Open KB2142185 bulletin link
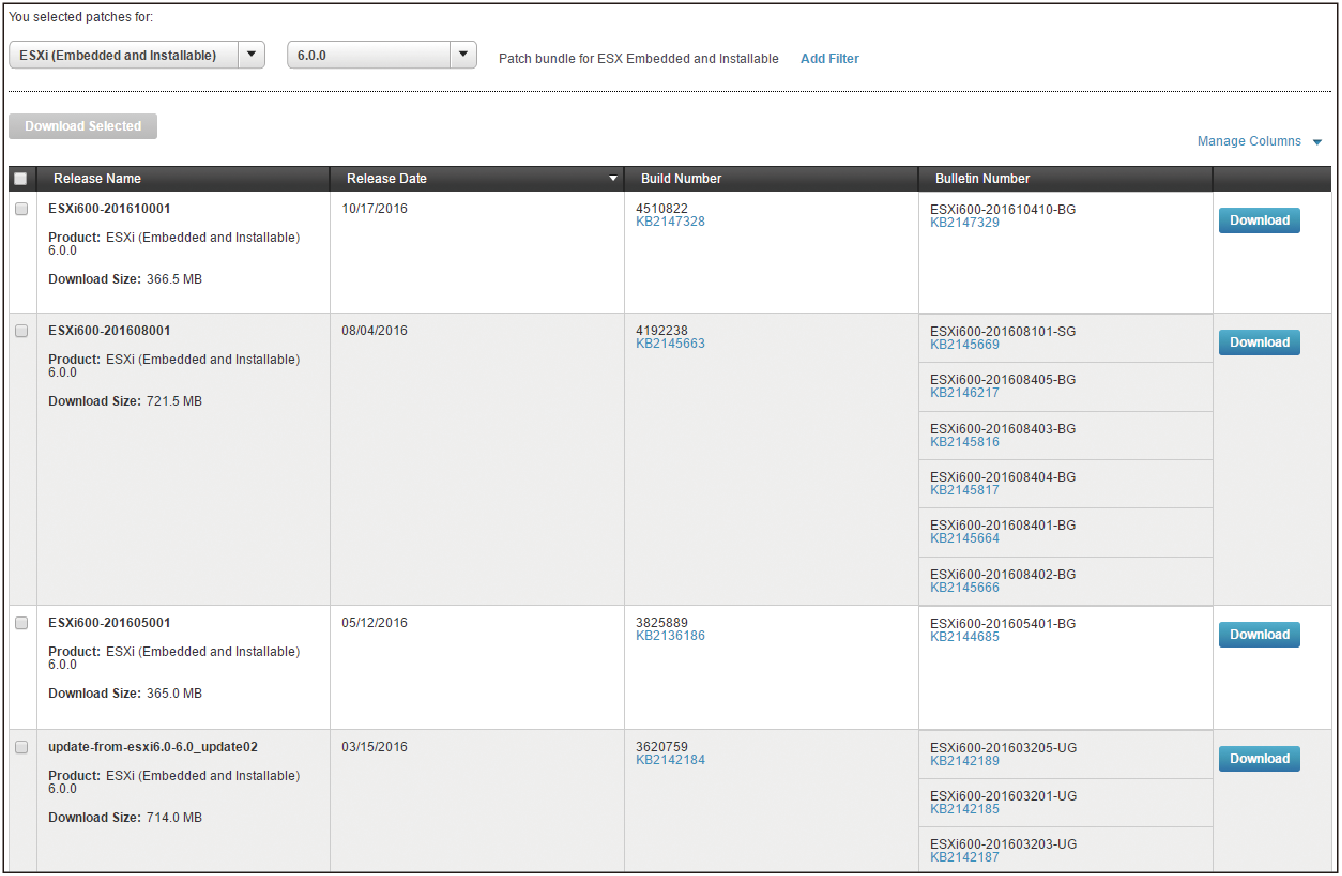This screenshot has height=876, width=1342. tap(965, 809)
